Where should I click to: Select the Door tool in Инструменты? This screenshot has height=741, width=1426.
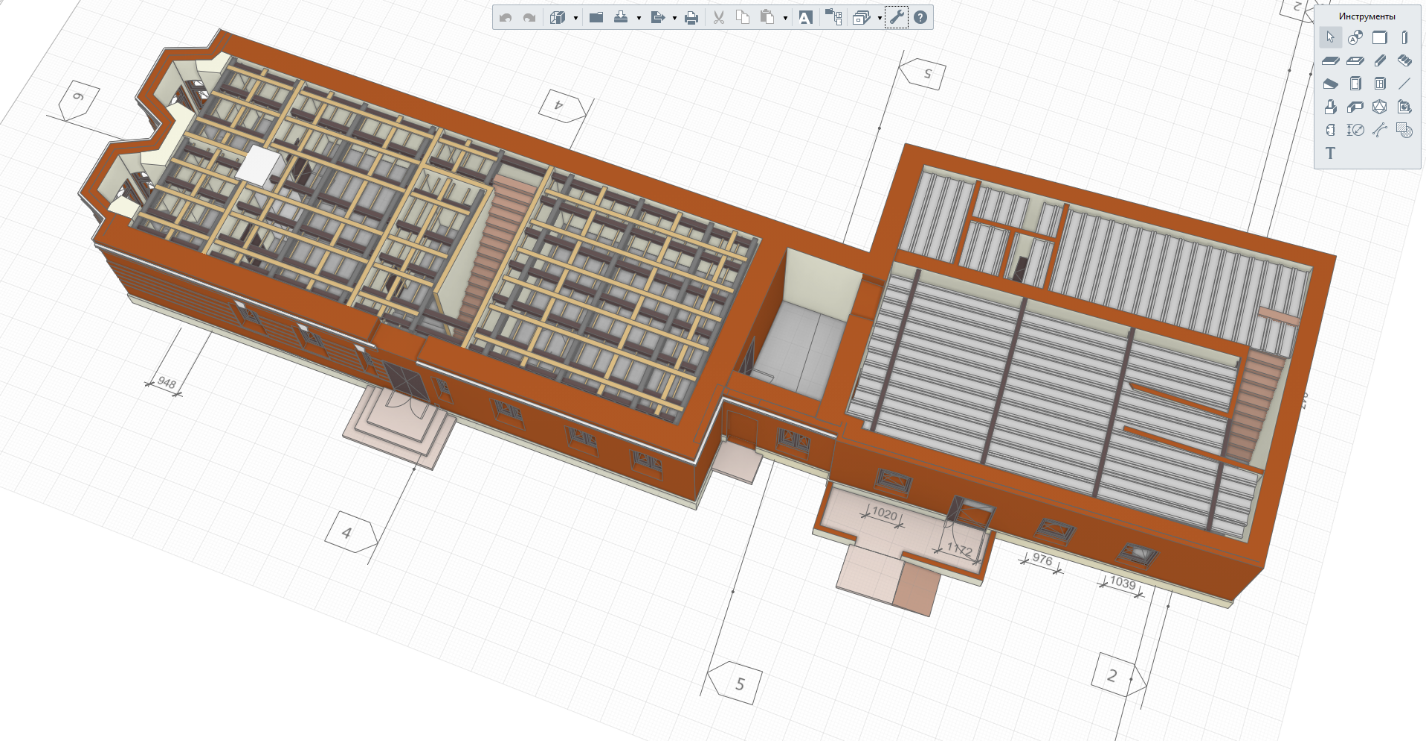point(1355,83)
